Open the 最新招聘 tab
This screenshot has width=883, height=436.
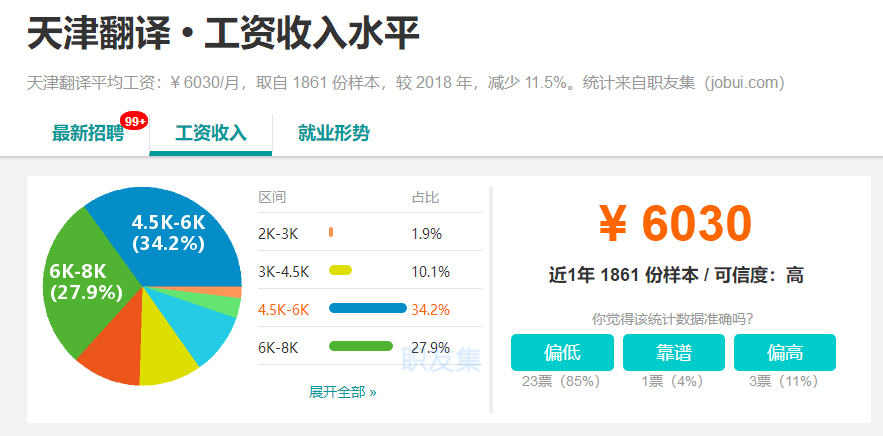(x=88, y=134)
